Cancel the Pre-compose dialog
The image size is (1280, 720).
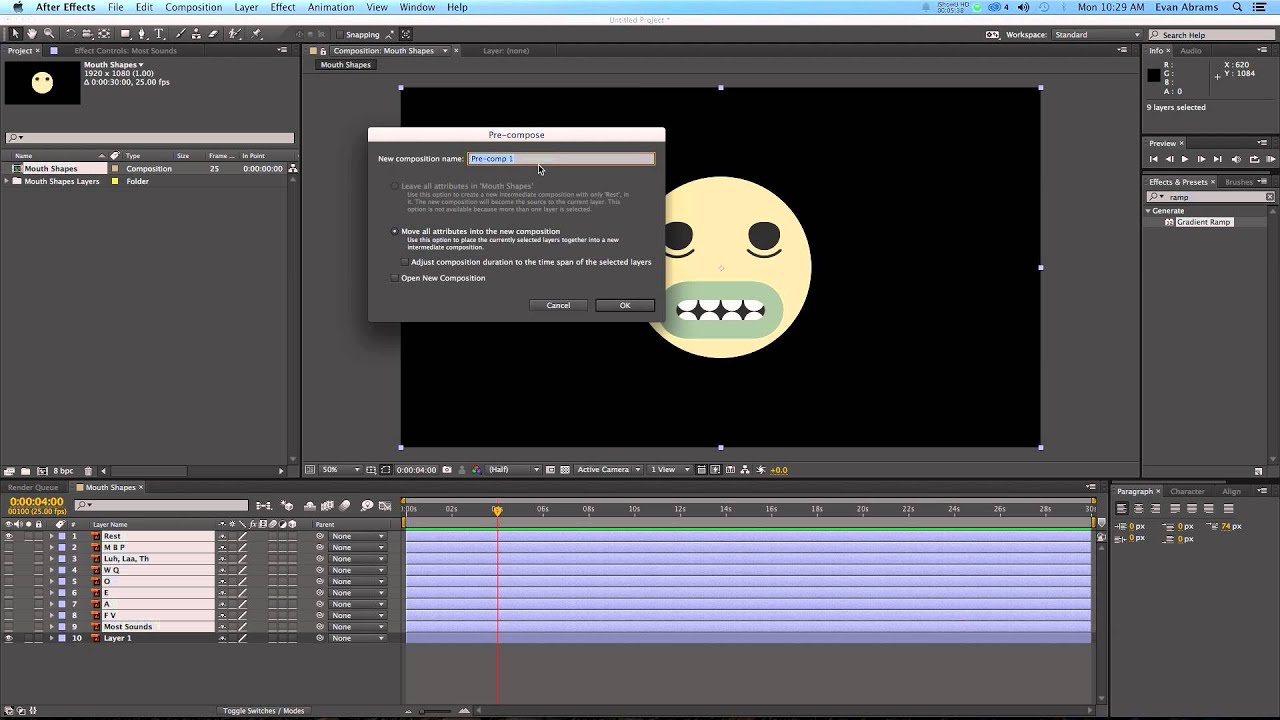(558, 305)
